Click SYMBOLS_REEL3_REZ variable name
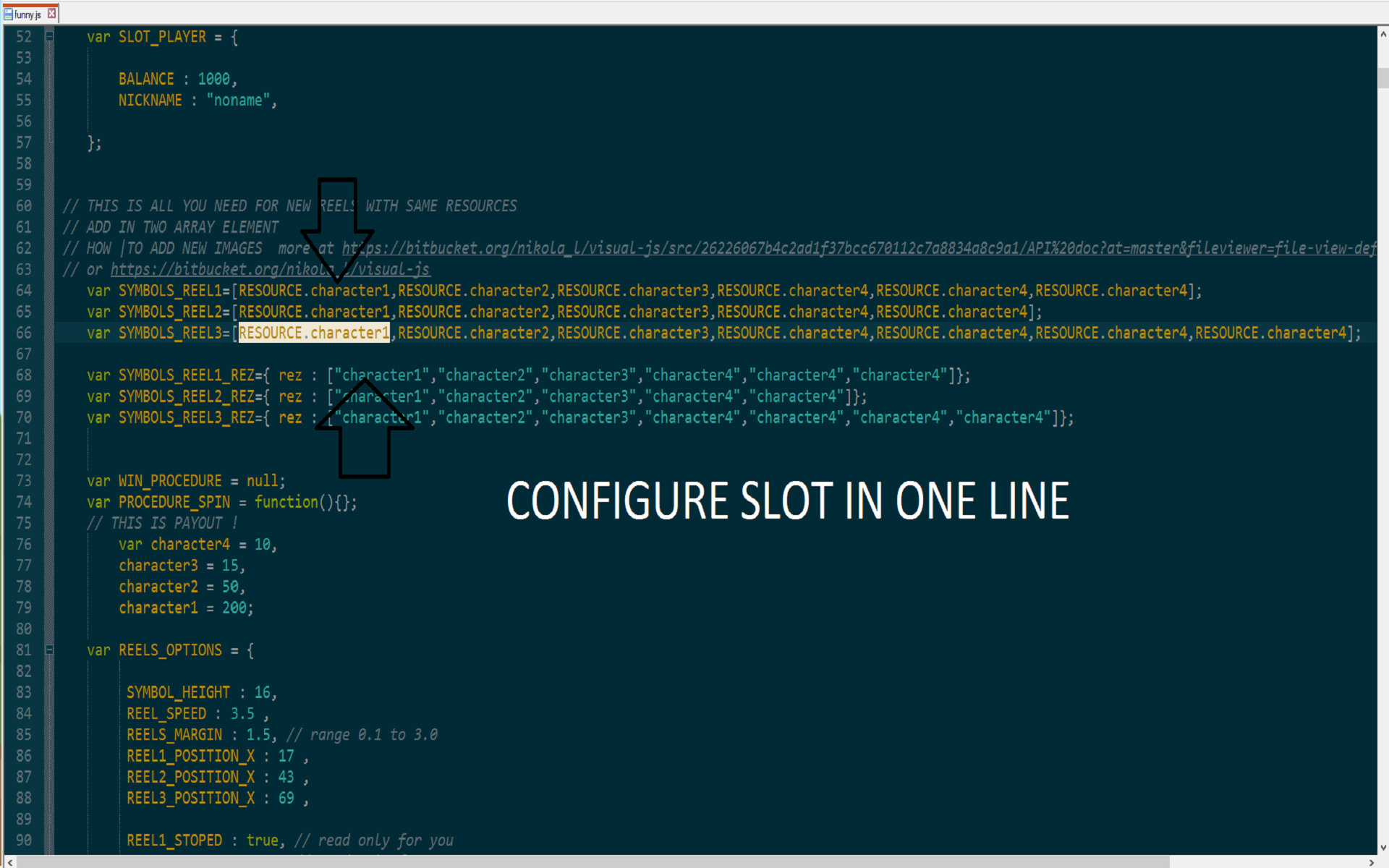Viewport: 1389px width, 868px height. [x=186, y=417]
